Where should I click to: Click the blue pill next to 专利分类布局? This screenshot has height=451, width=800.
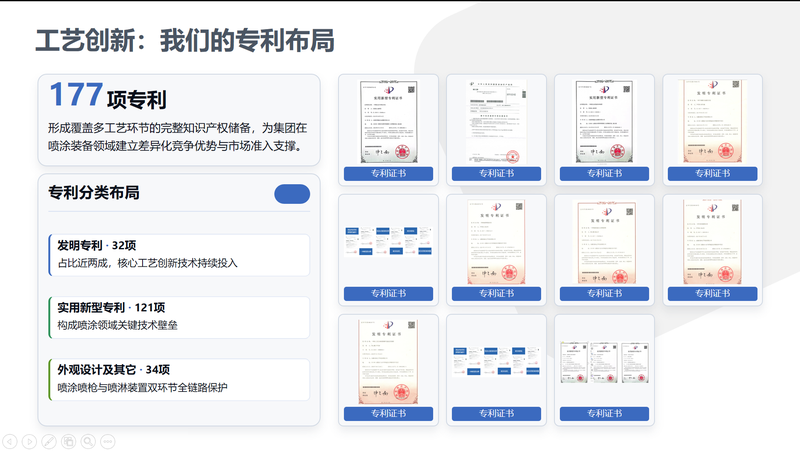292,194
